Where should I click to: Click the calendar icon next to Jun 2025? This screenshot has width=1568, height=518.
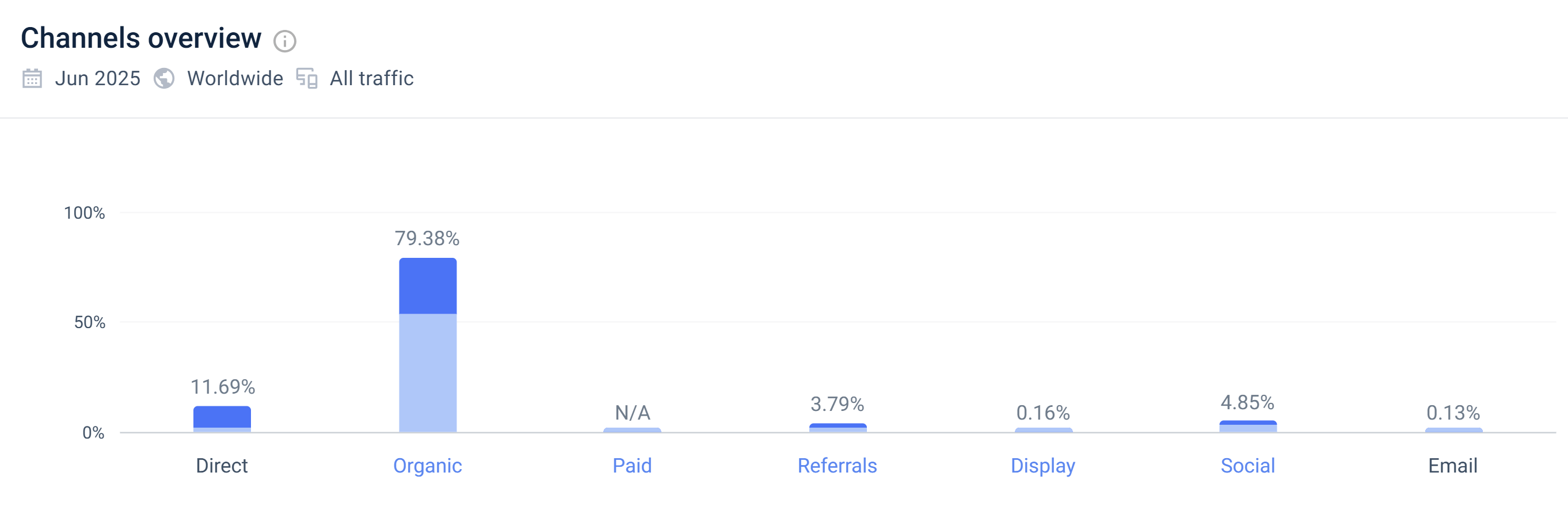point(32,78)
